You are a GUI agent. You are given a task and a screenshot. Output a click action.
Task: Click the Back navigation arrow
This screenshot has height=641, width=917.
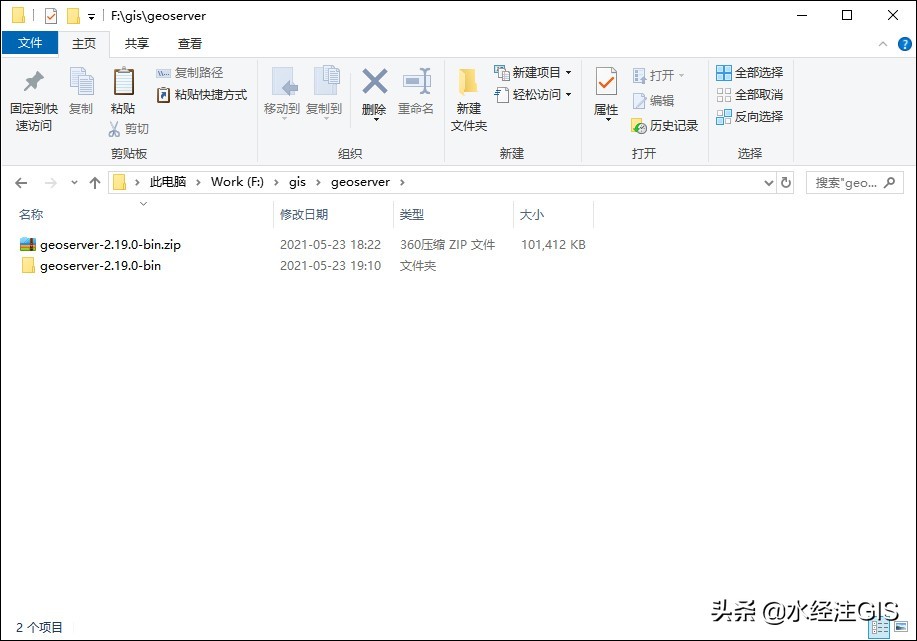(21, 183)
